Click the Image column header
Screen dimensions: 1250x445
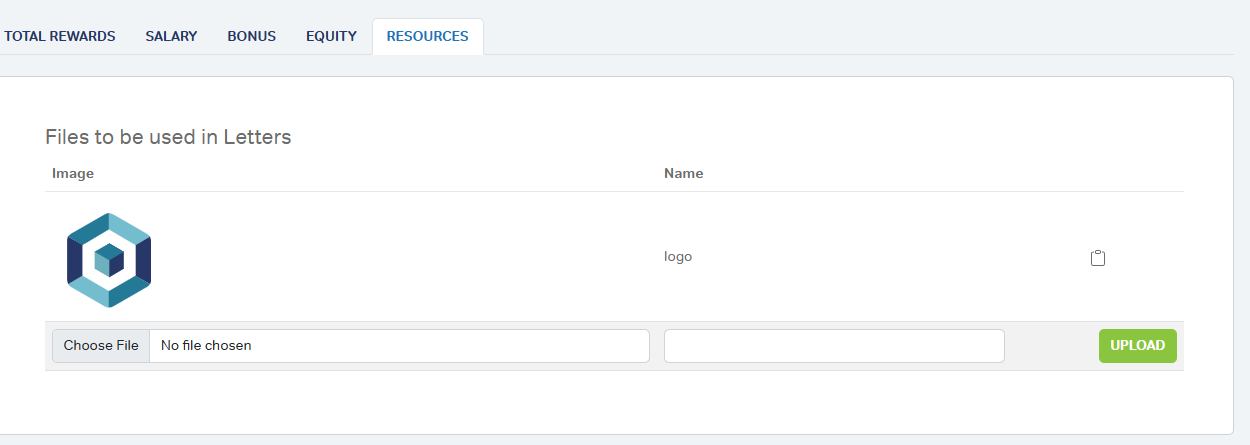coord(73,173)
